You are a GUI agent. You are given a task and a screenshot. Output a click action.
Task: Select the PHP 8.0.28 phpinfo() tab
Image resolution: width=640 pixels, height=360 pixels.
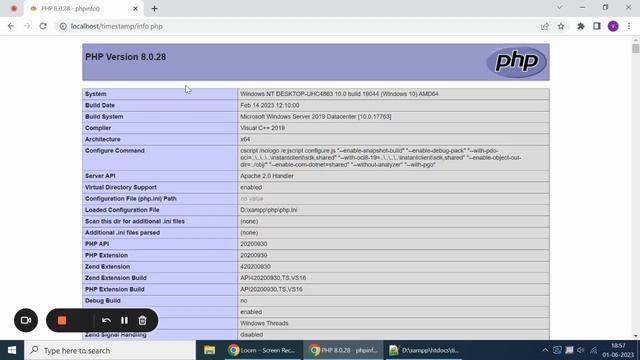point(84,9)
